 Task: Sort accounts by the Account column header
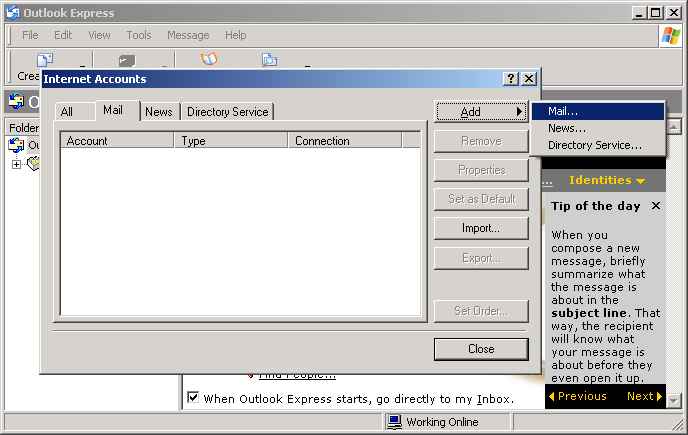click(x=117, y=141)
